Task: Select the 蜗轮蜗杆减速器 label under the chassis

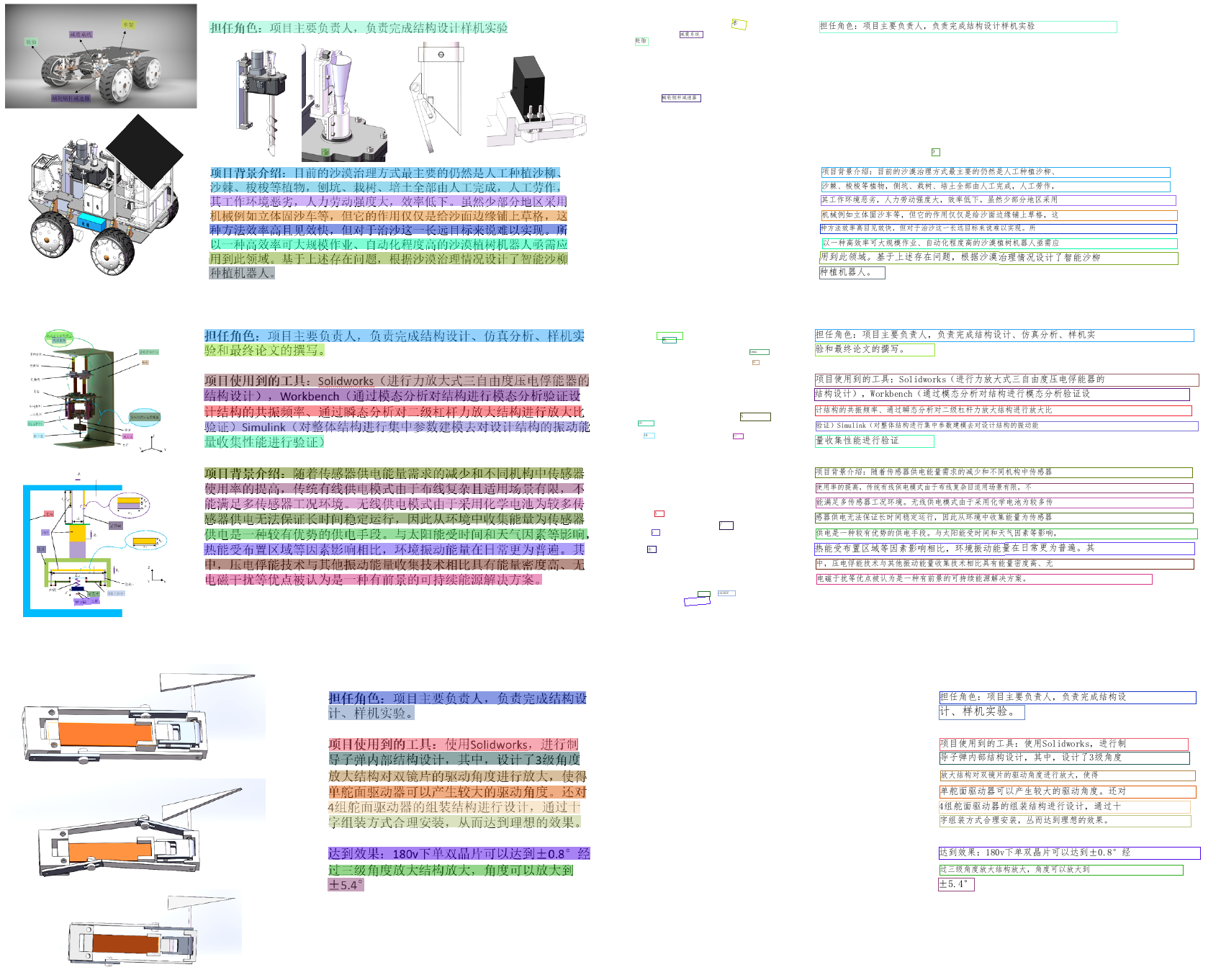Action: (x=71, y=99)
